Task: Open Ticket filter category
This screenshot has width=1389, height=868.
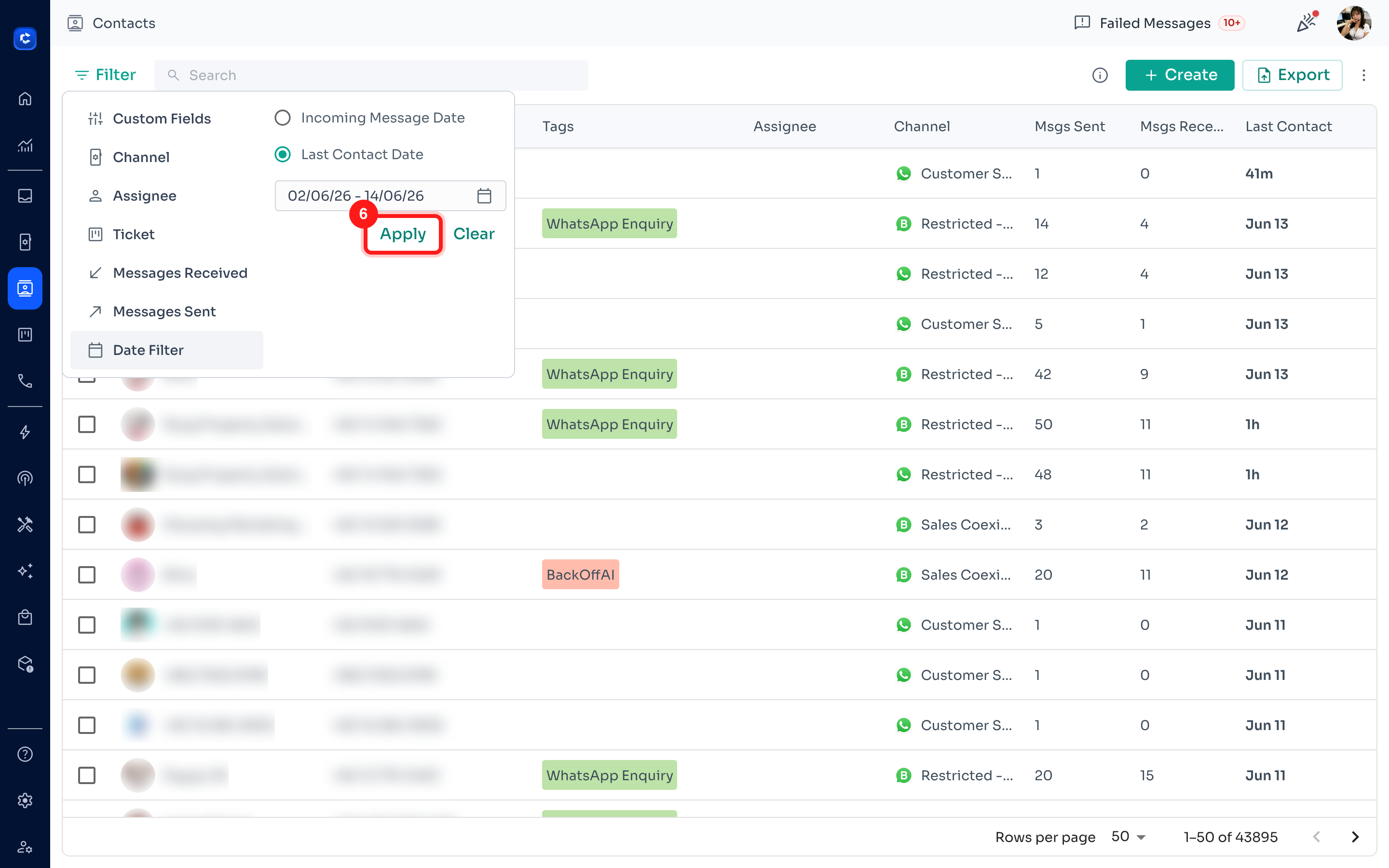Action: (166, 234)
